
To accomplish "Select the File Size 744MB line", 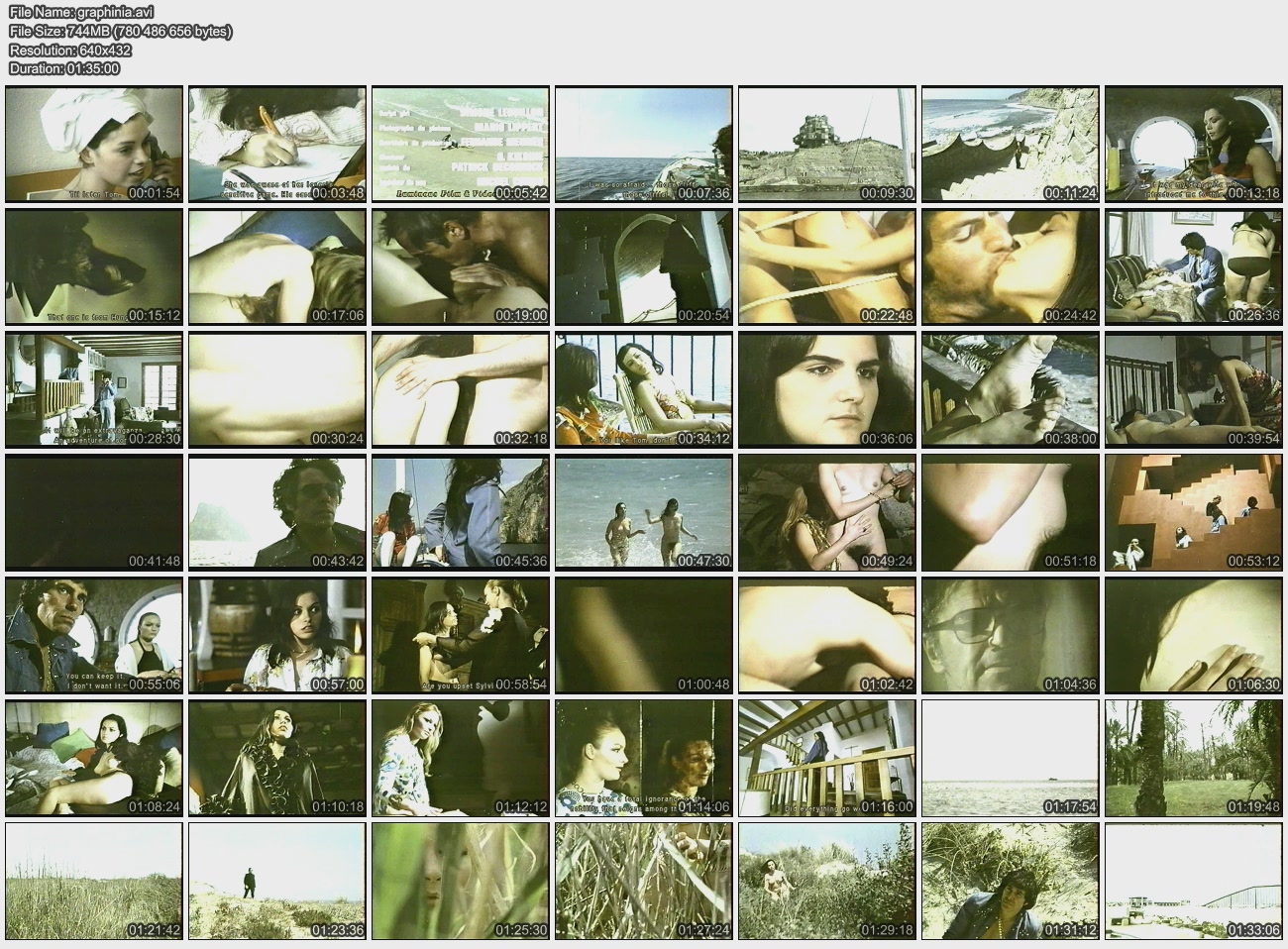I will tap(121, 31).
